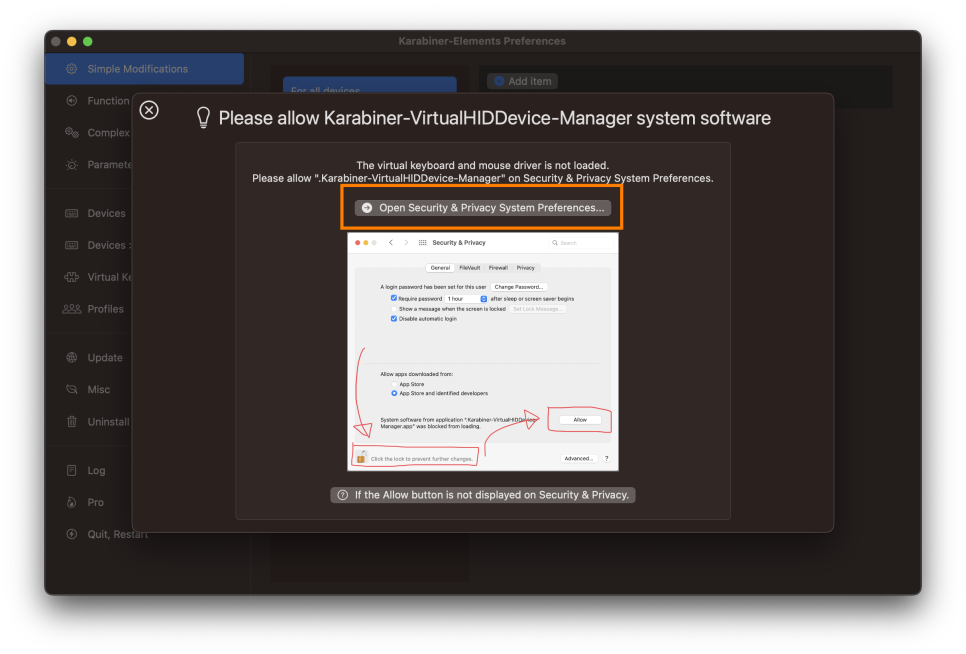Click the Update globe icon

71,358
